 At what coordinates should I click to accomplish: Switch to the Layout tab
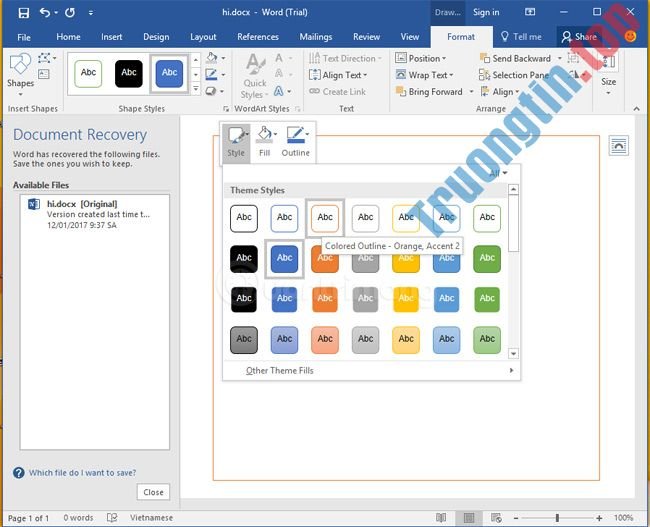tap(203, 37)
